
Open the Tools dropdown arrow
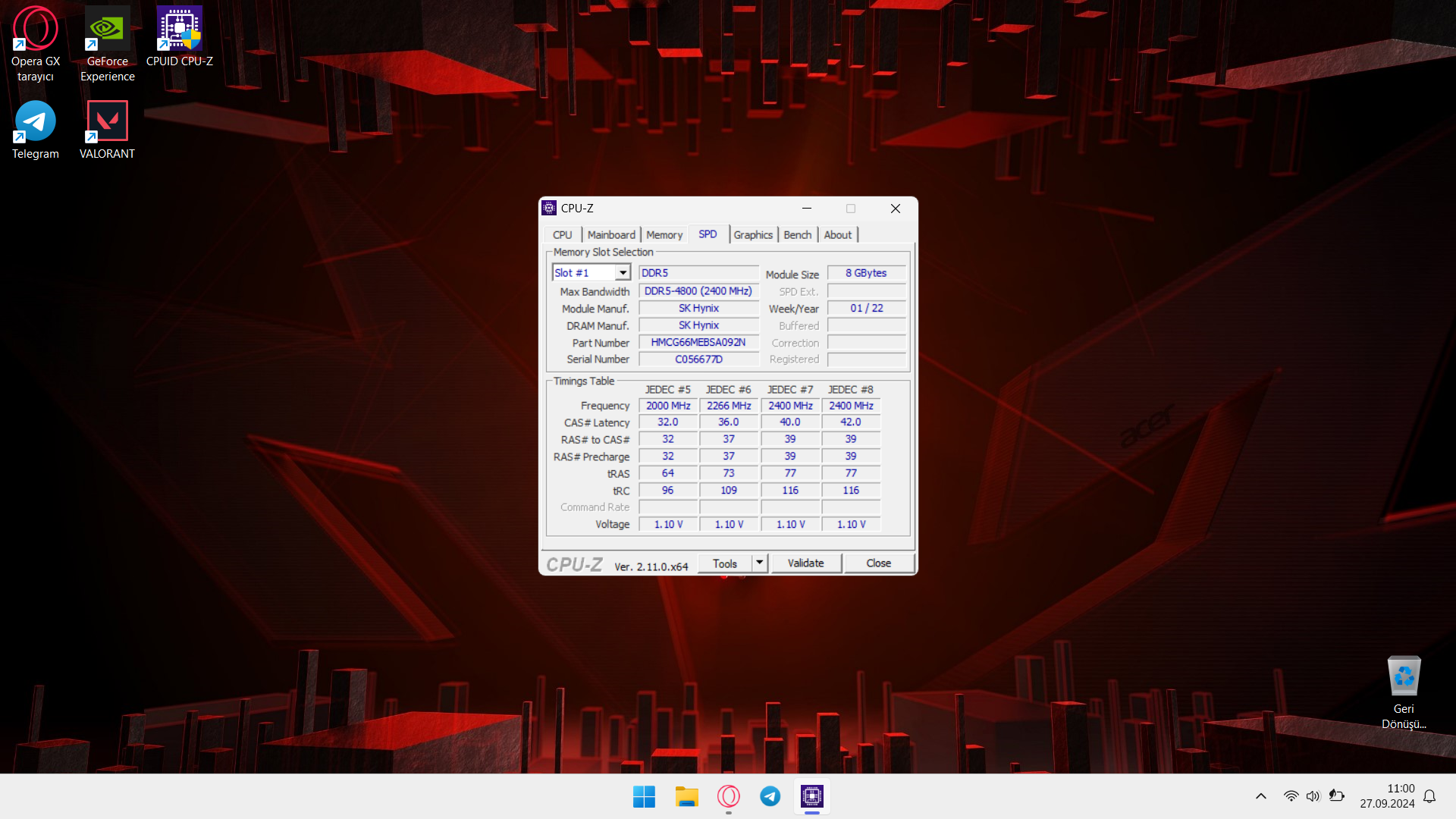759,563
